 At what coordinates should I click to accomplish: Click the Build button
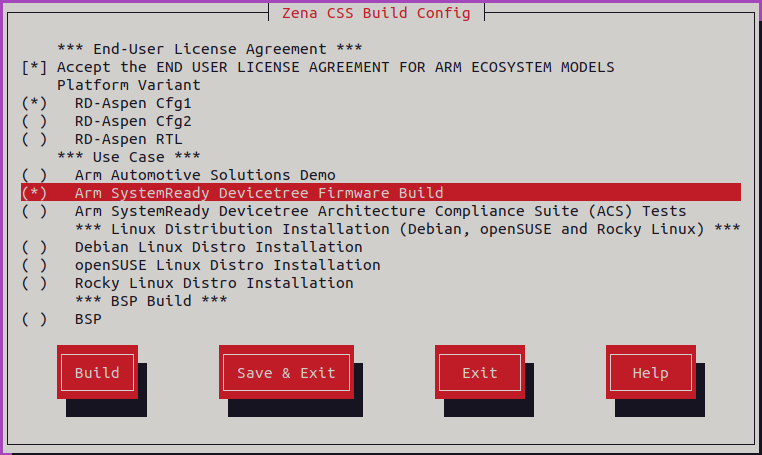[x=97, y=372]
